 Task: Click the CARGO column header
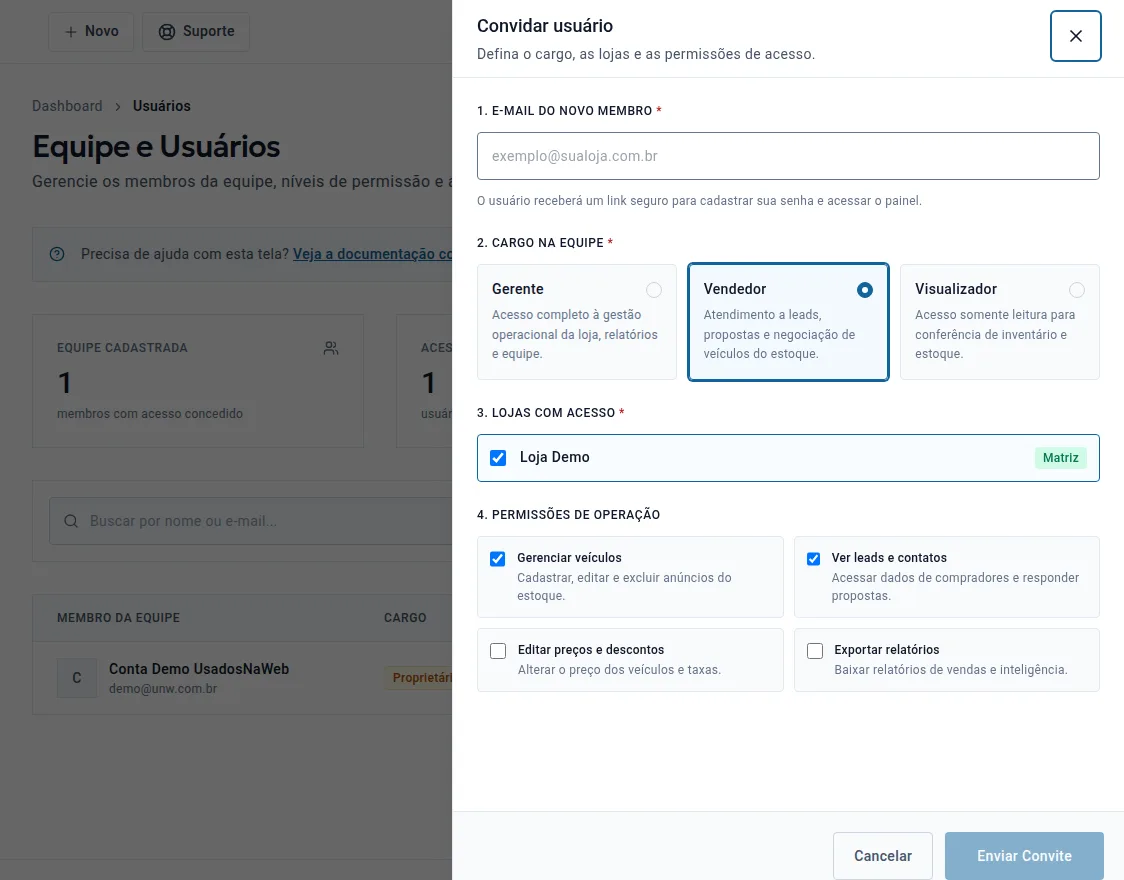405,618
